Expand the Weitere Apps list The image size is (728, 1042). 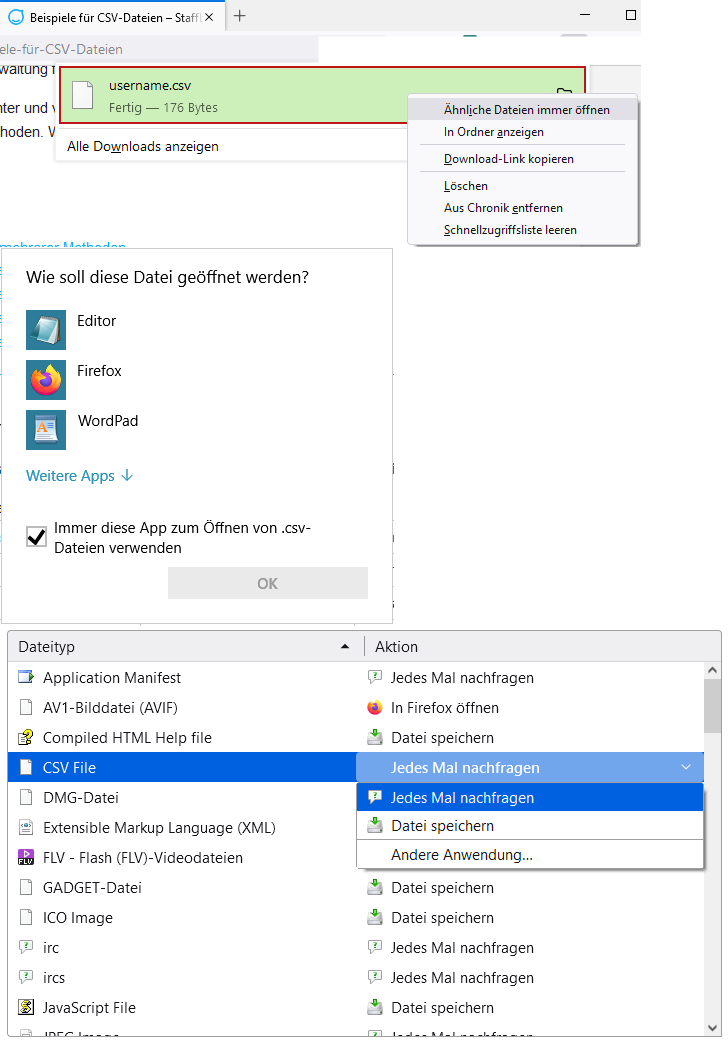(x=79, y=476)
